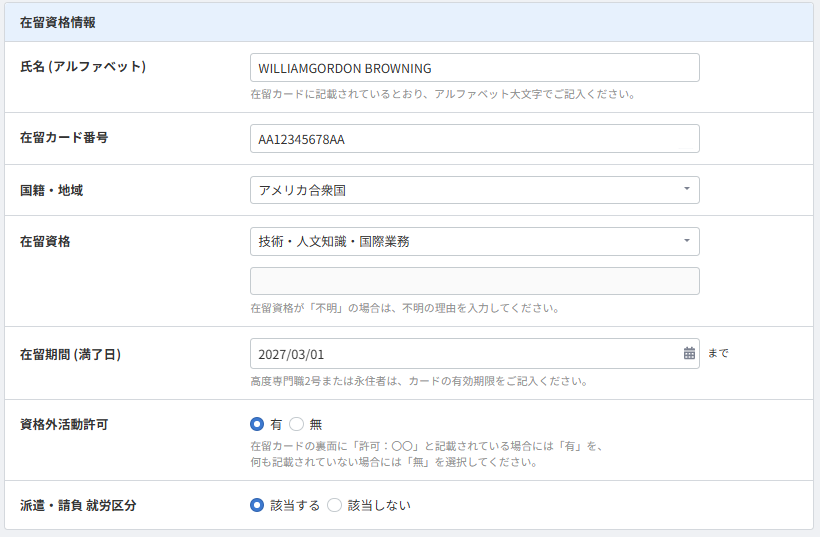
Task: Click the 氏名 (アルファベット) label
Action: 83,67
